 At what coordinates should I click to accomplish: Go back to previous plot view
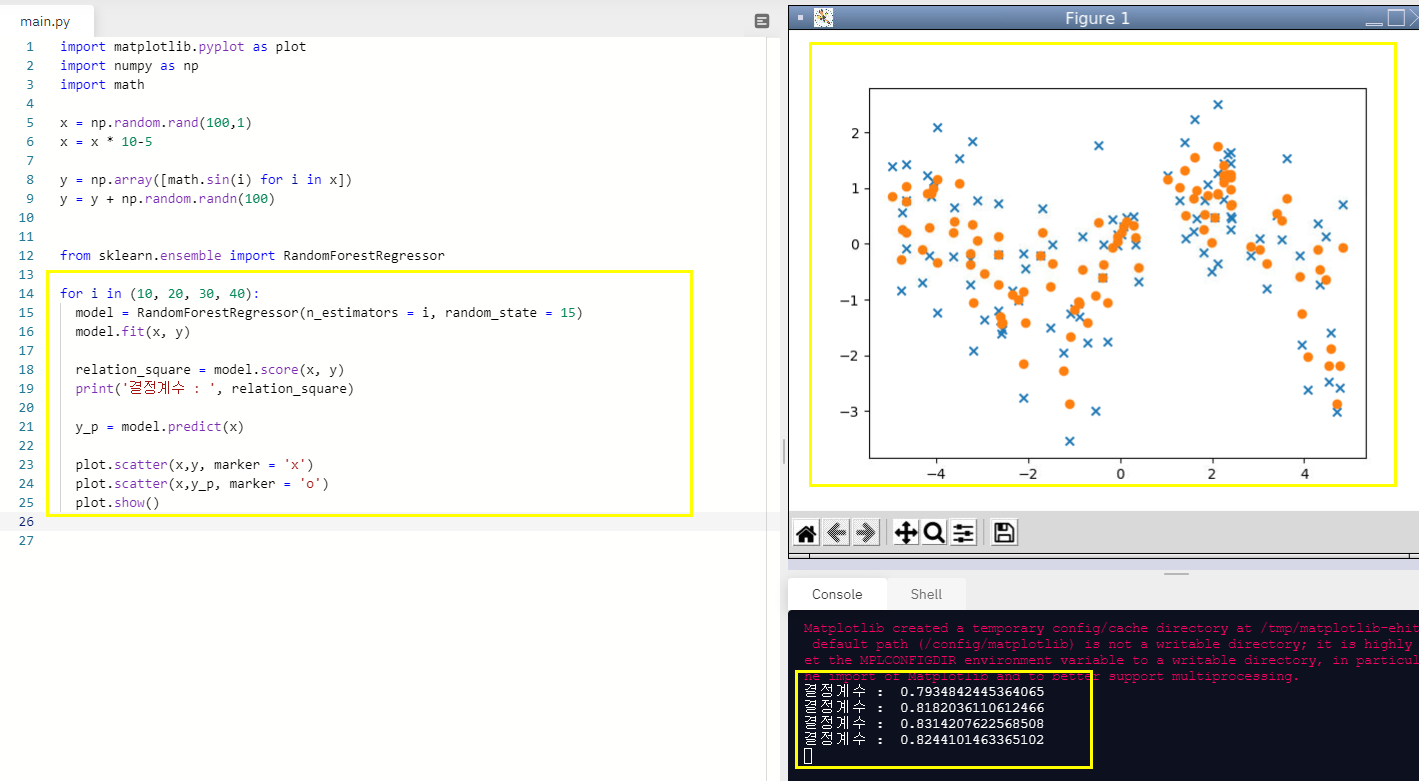837,533
